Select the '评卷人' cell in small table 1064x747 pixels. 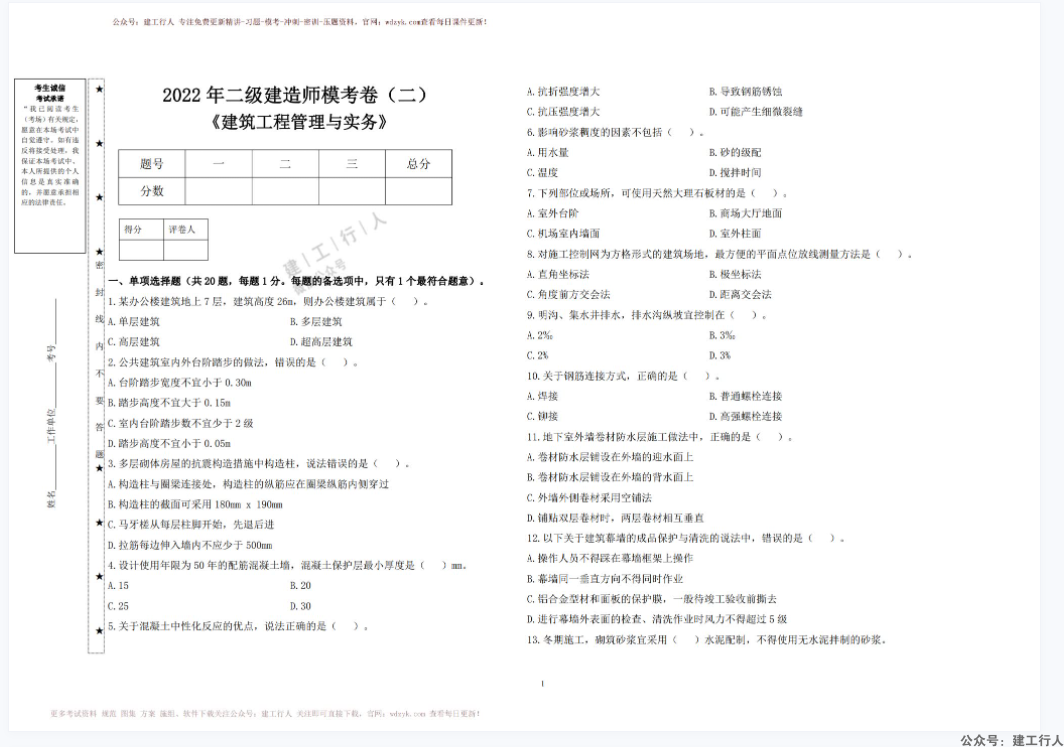point(185,229)
